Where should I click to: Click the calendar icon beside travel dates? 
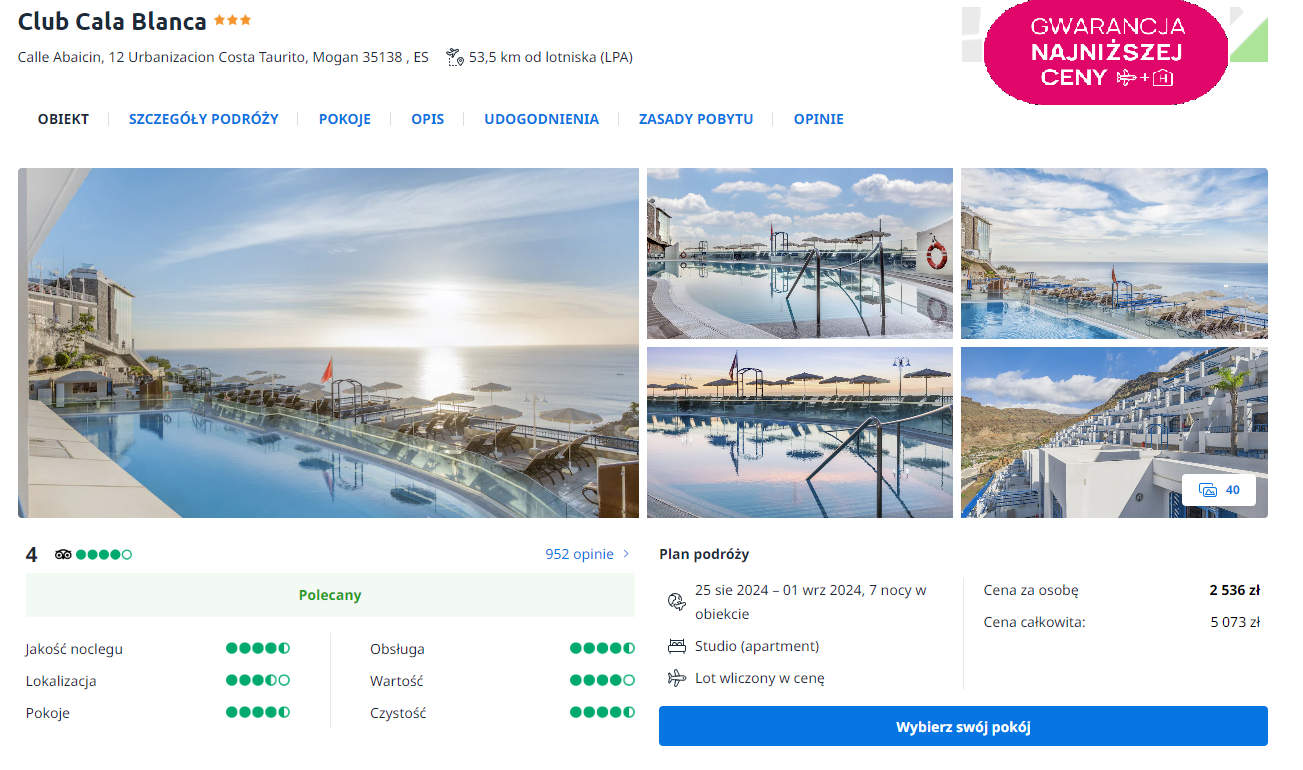(x=677, y=601)
